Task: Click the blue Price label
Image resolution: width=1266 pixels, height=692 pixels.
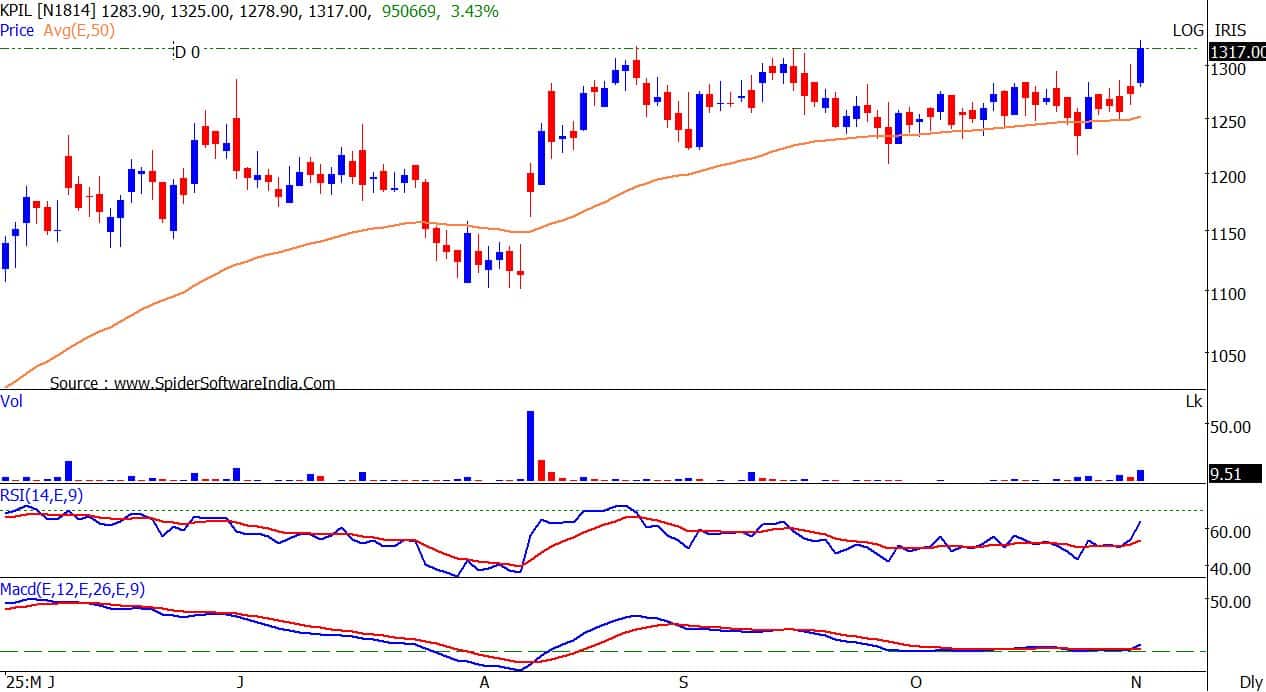Action: pos(17,30)
